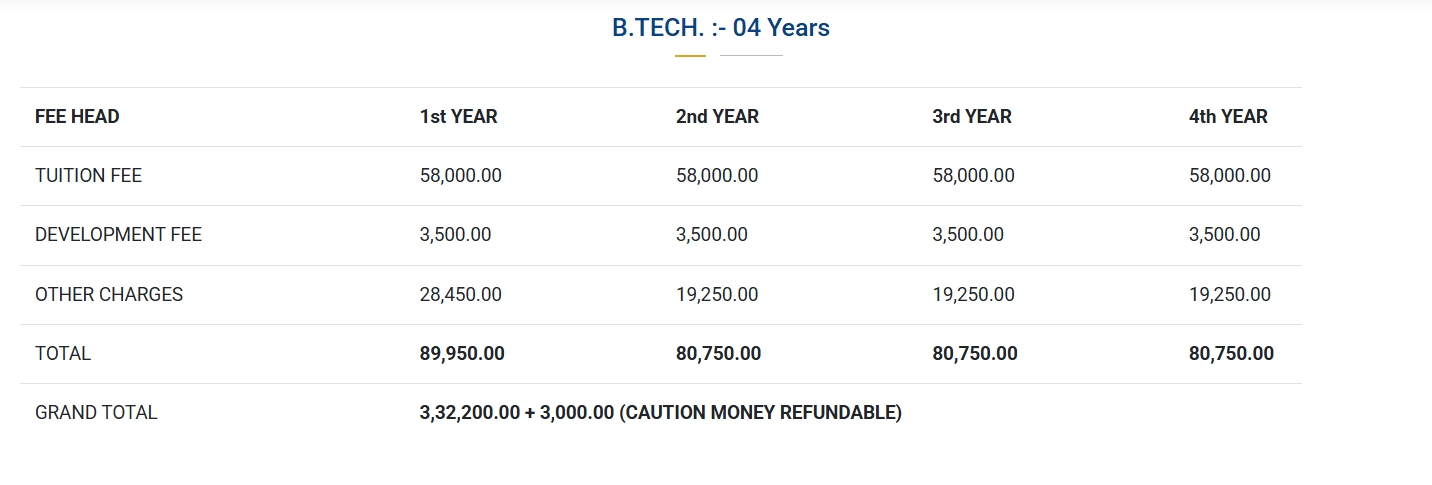
Task: Click the 3rd year total amount
Action: [974, 354]
